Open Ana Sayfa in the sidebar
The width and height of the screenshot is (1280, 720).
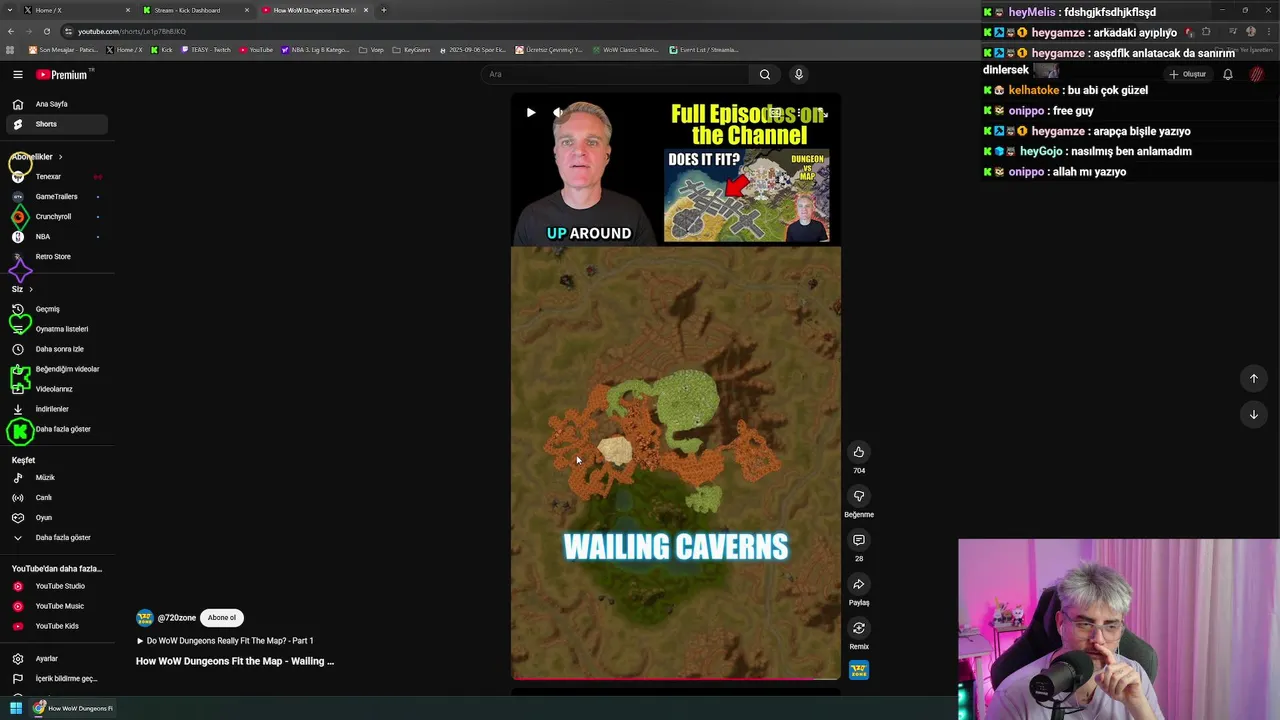tap(56, 104)
